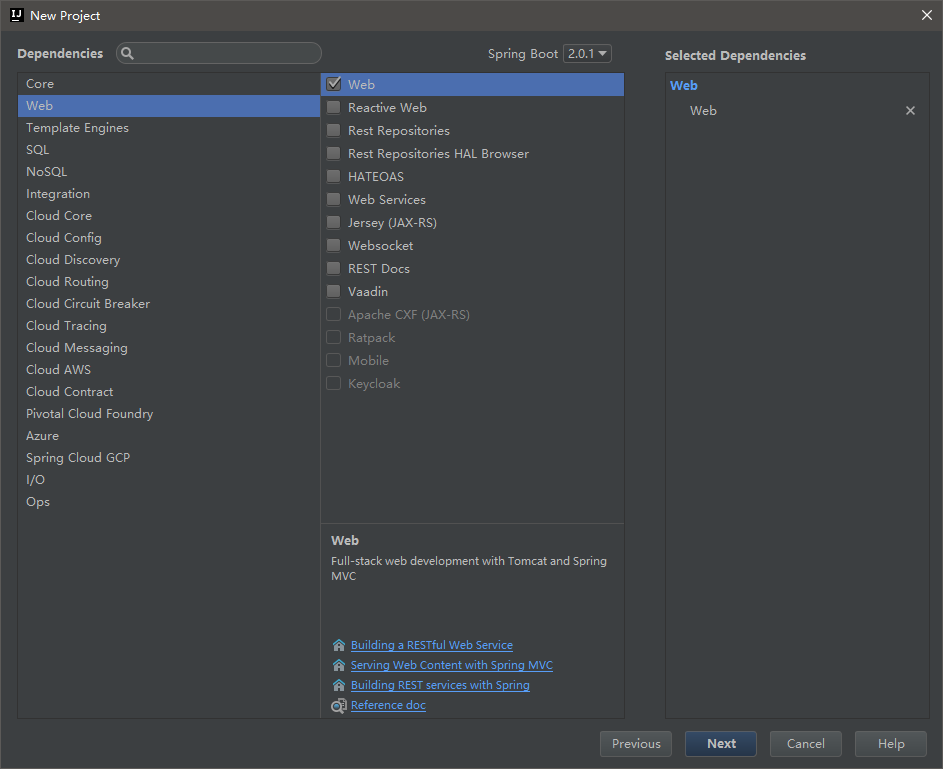Choose the SQL category in the list

tap(37, 150)
